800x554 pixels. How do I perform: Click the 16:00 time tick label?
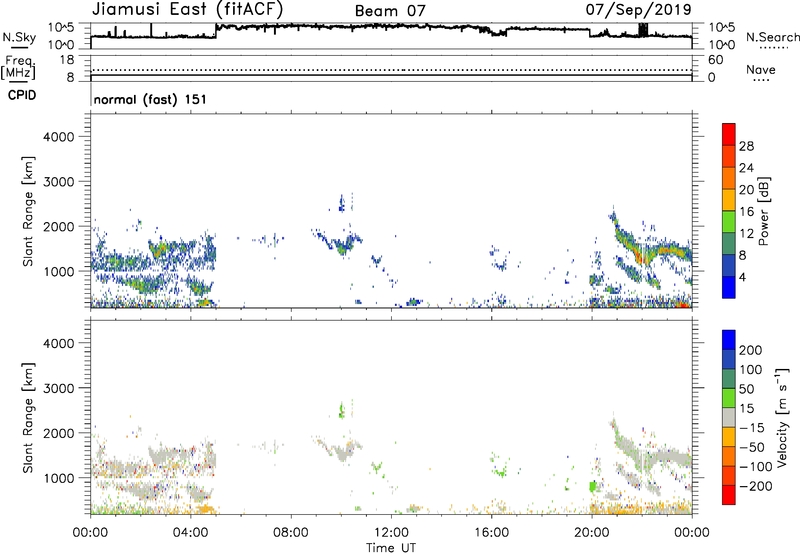[x=491, y=533]
